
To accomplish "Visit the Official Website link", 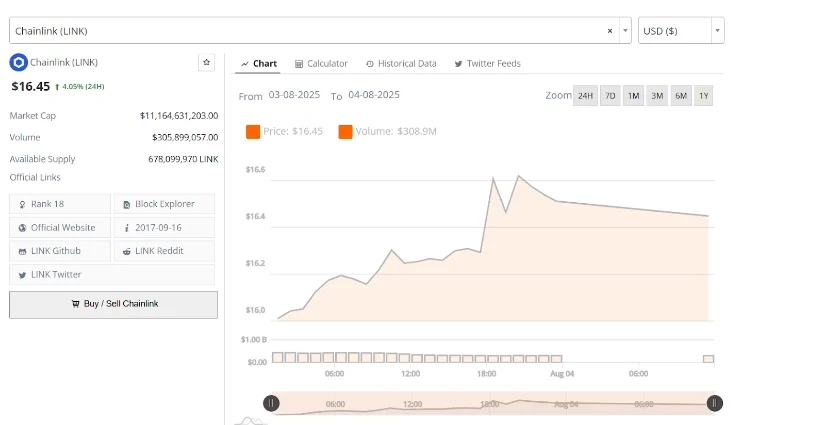I will pos(62,227).
